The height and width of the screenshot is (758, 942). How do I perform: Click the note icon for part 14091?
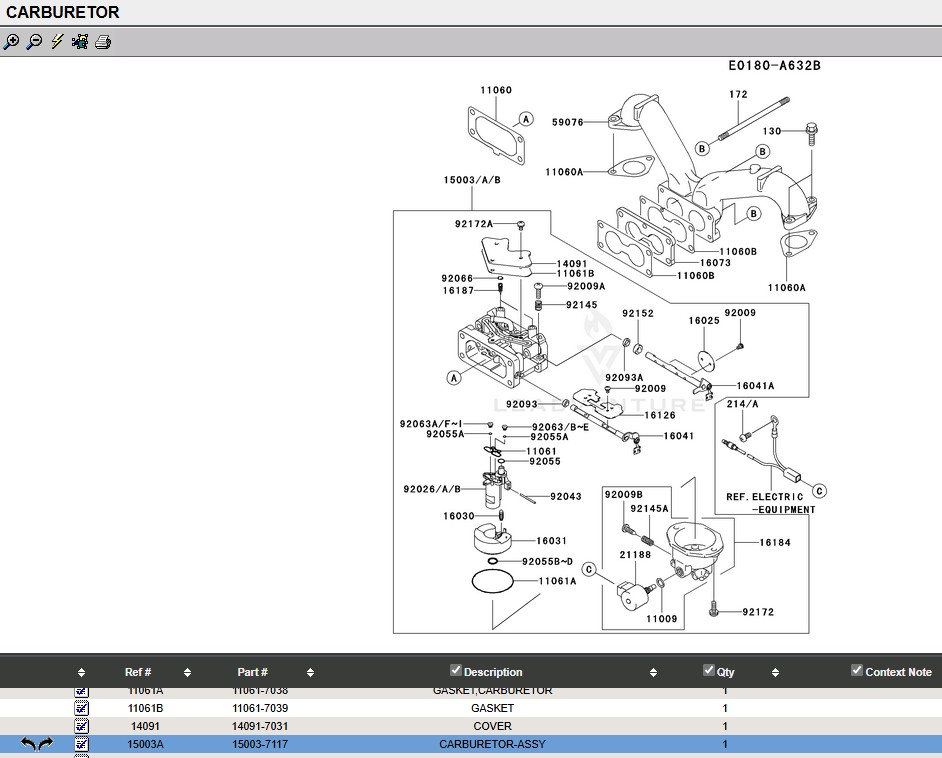[82, 726]
